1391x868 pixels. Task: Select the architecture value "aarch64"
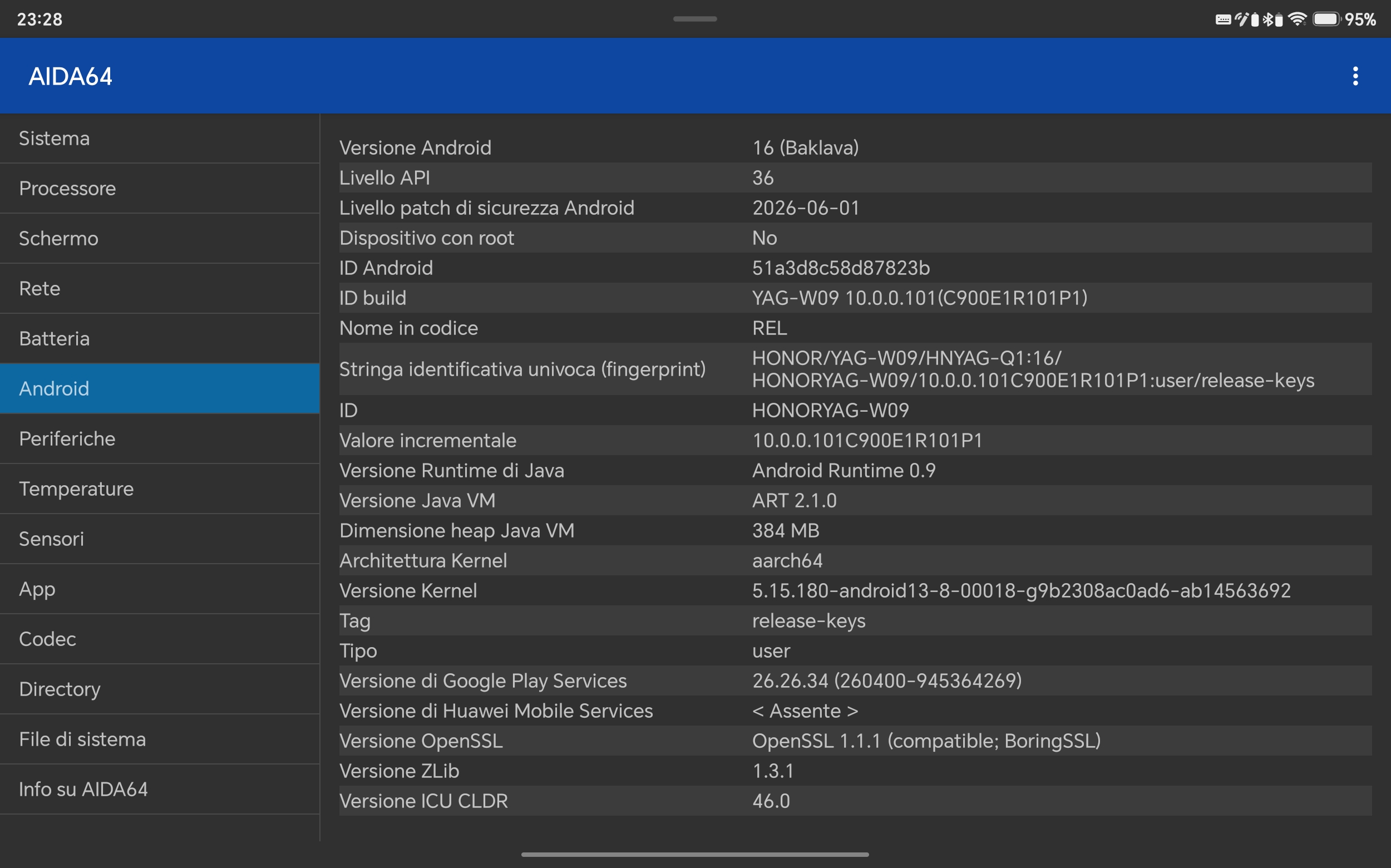click(788, 560)
